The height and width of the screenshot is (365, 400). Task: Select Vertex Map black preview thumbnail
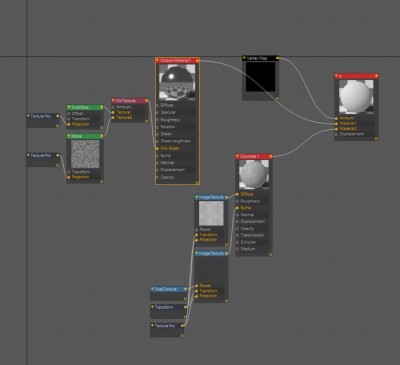261,77
